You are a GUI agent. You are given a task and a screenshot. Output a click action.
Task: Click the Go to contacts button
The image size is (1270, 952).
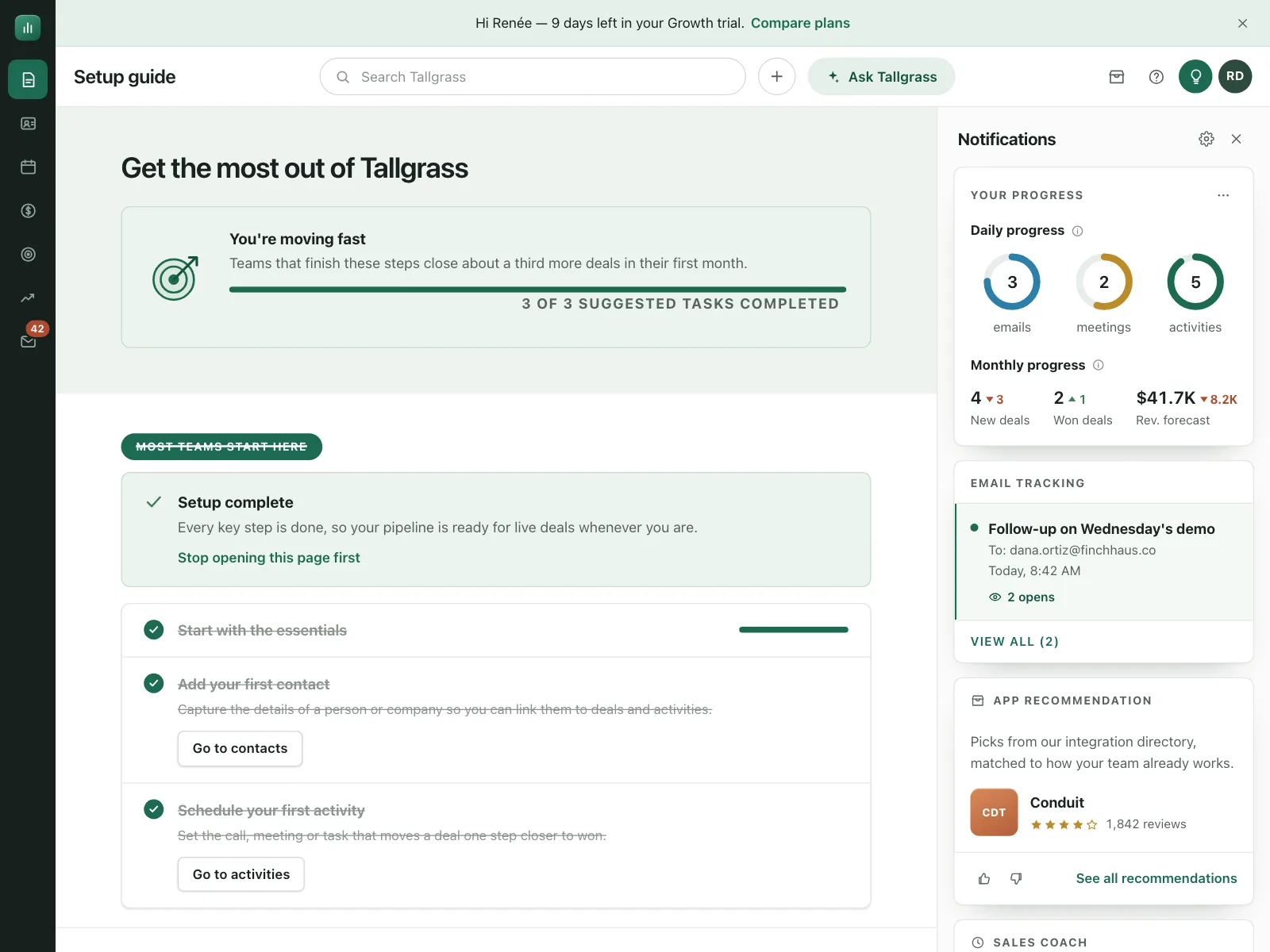(x=240, y=748)
